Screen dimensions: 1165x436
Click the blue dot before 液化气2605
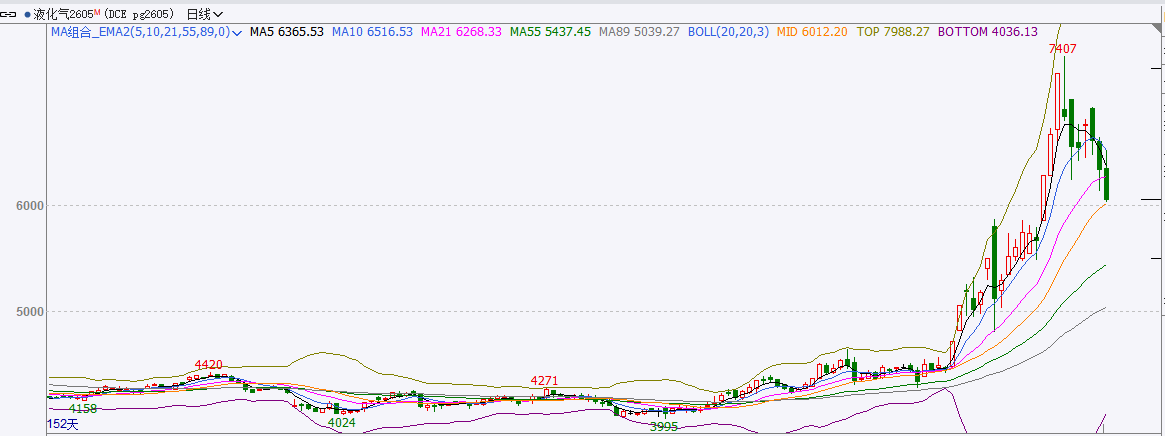tap(27, 15)
